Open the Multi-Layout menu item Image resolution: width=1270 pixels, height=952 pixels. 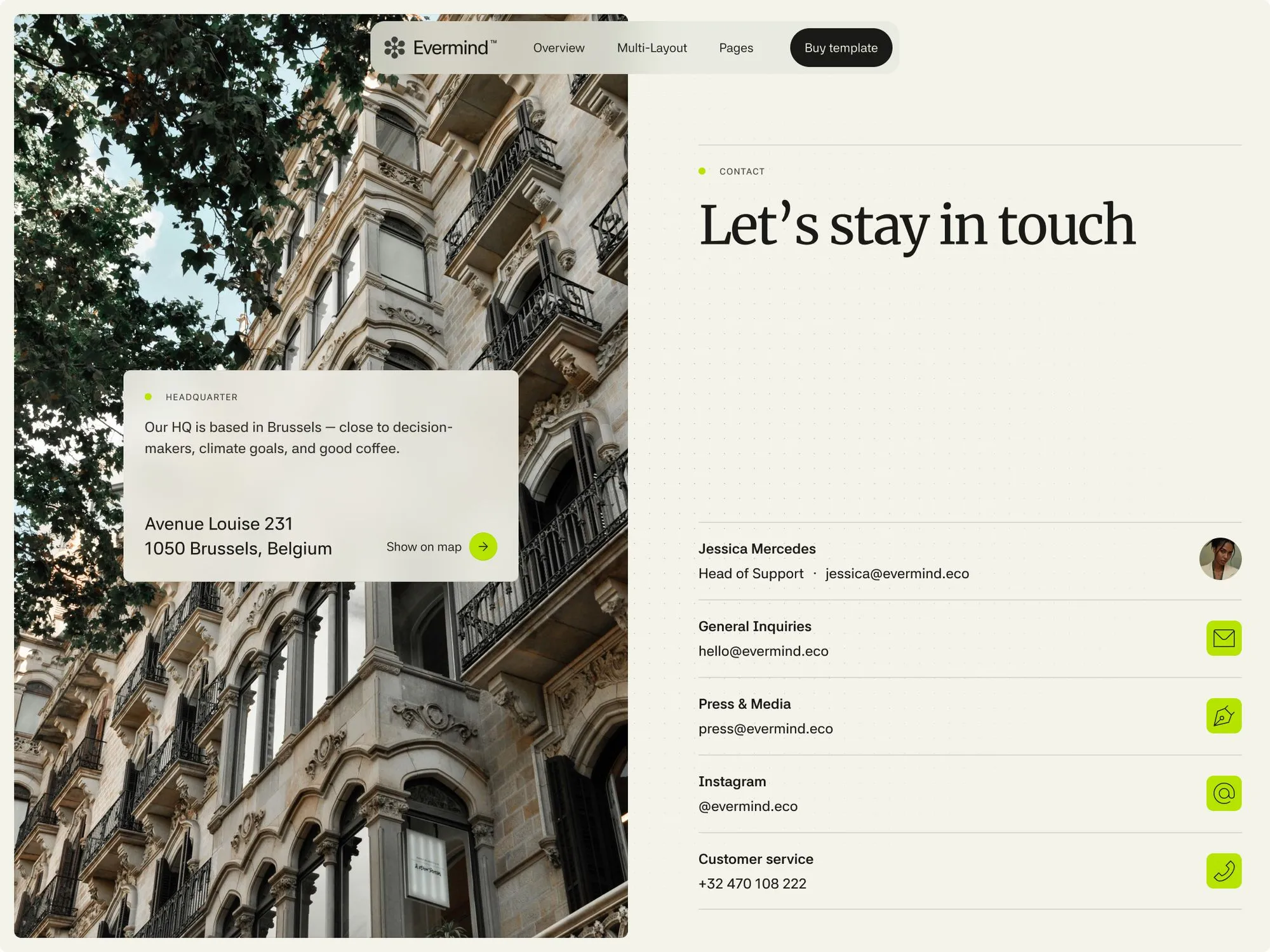(652, 48)
